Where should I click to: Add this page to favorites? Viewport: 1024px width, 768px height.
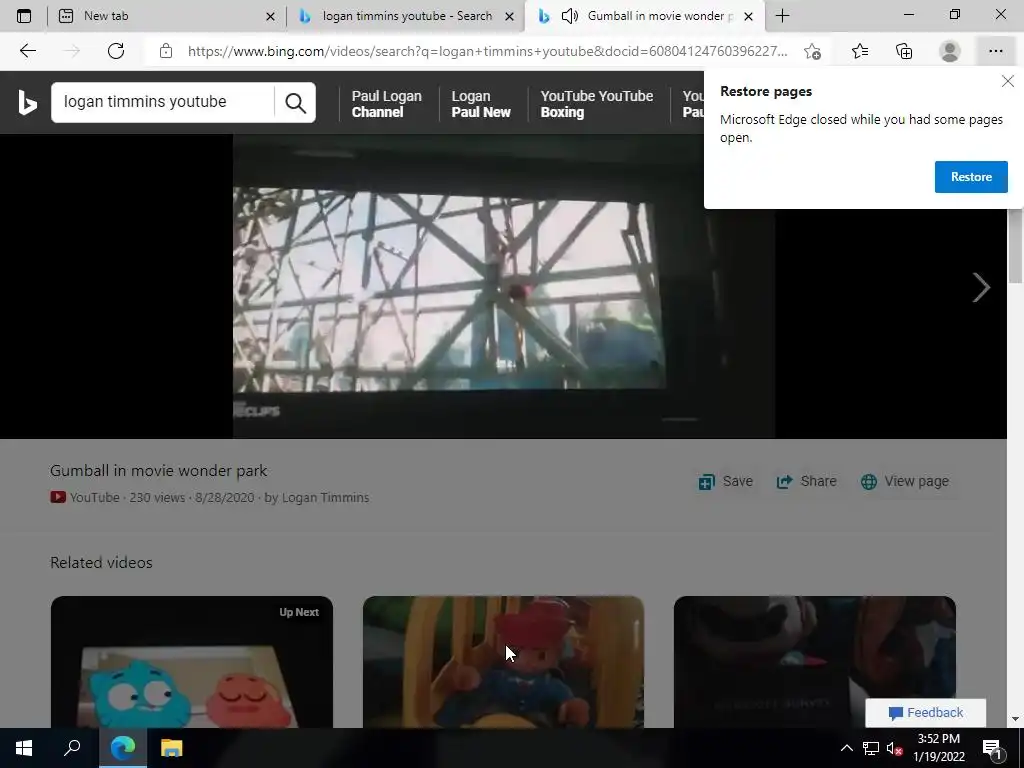(812, 51)
